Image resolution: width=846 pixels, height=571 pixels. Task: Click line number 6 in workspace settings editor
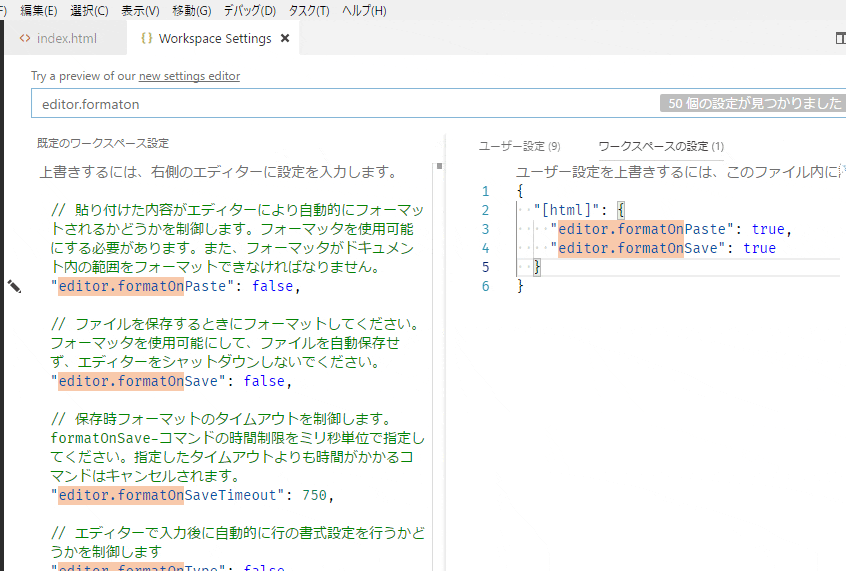(x=486, y=286)
